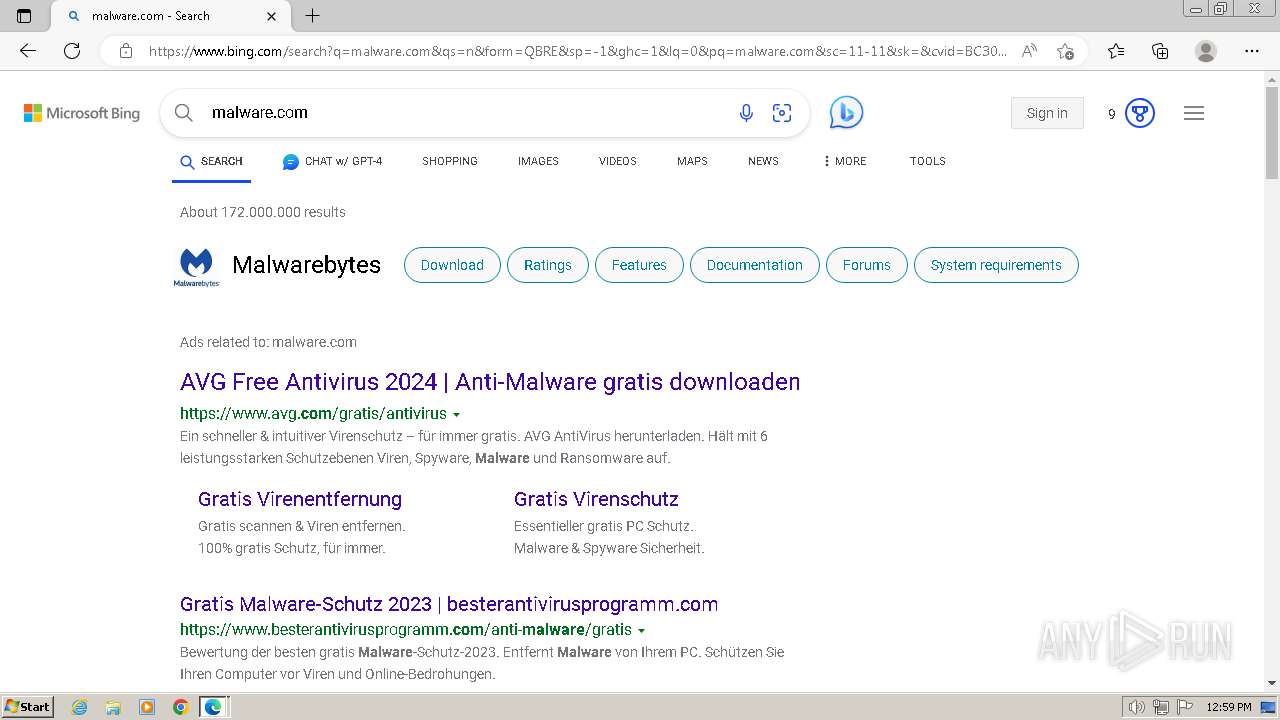This screenshot has height=720, width=1280.
Task: Click the scrollbar down arrow
Action: (x=1272, y=683)
